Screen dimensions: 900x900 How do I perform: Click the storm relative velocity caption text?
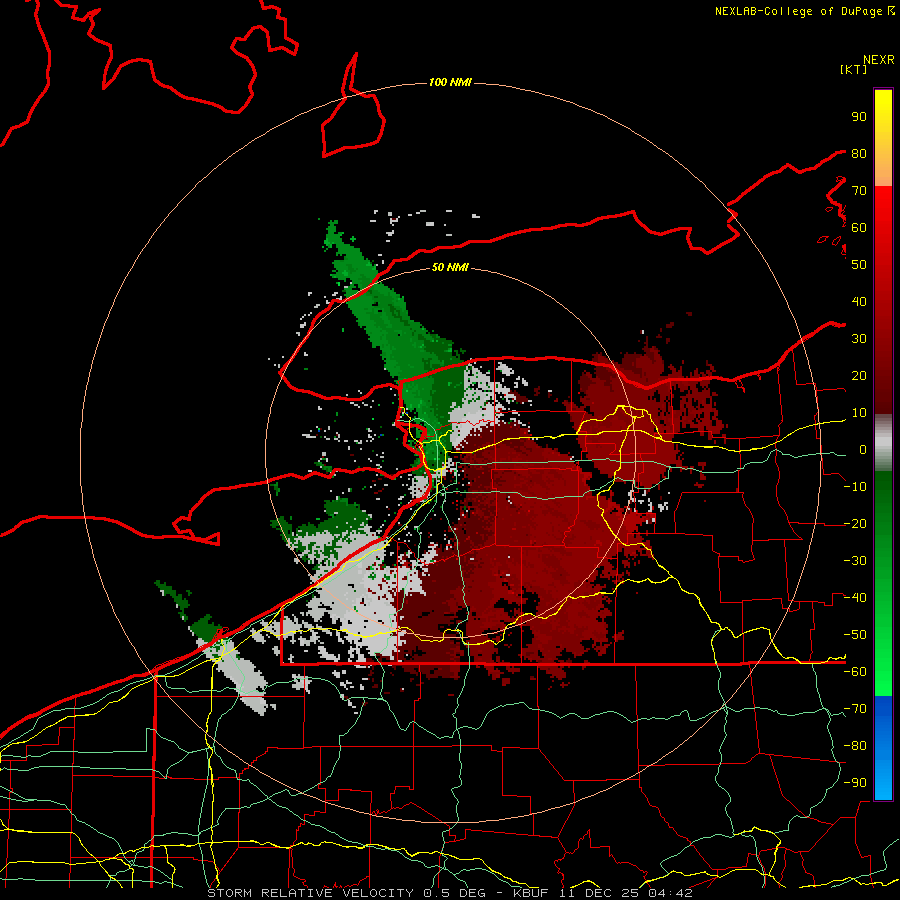point(449,893)
